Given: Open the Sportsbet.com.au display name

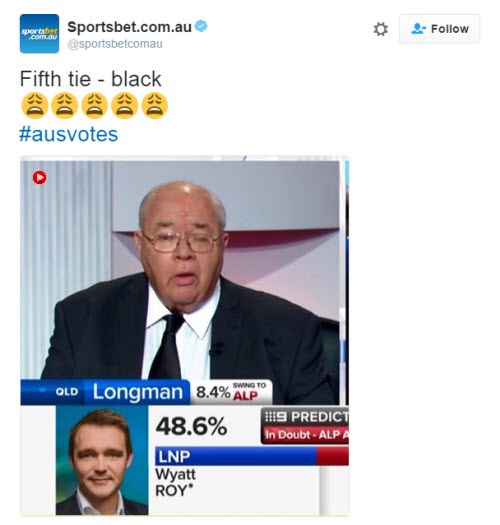Looking at the screenshot, I should click(129, 27).
